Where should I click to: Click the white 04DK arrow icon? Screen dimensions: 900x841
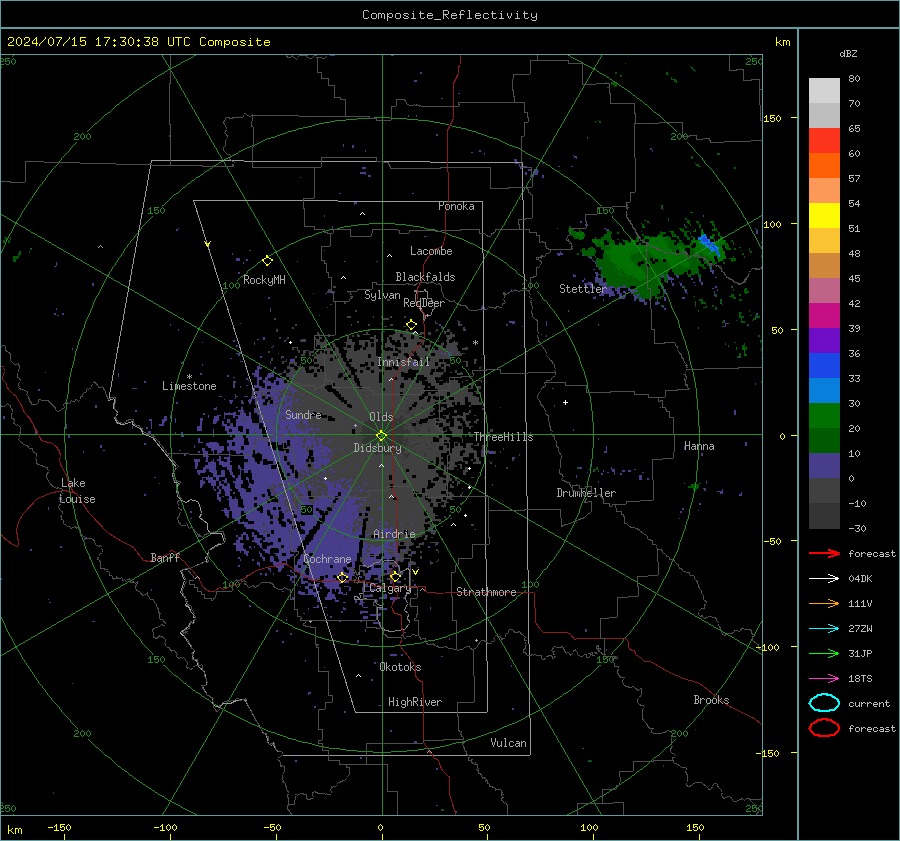click(x=824, y=578)
